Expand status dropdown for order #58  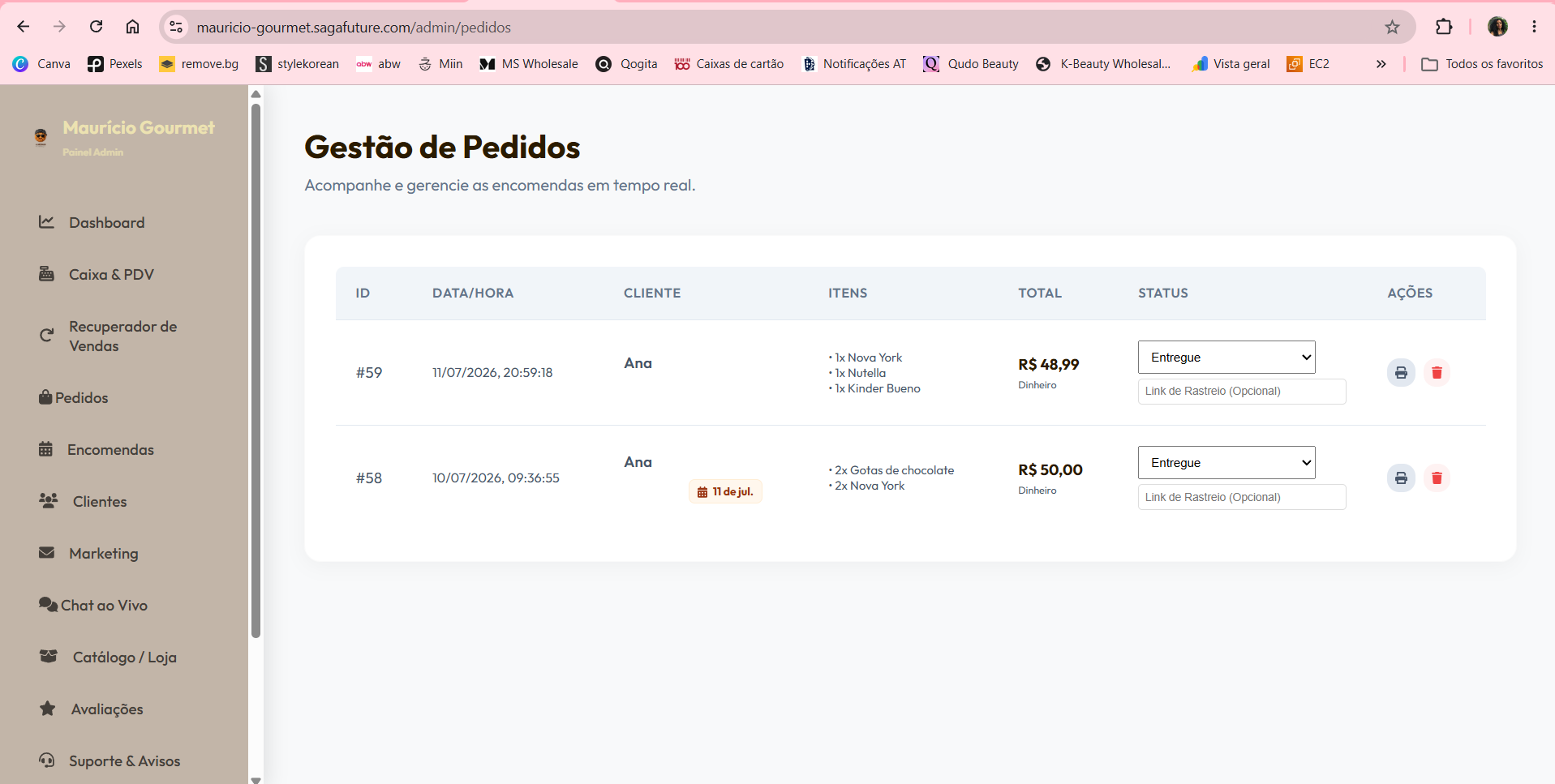click(1226, 463)
